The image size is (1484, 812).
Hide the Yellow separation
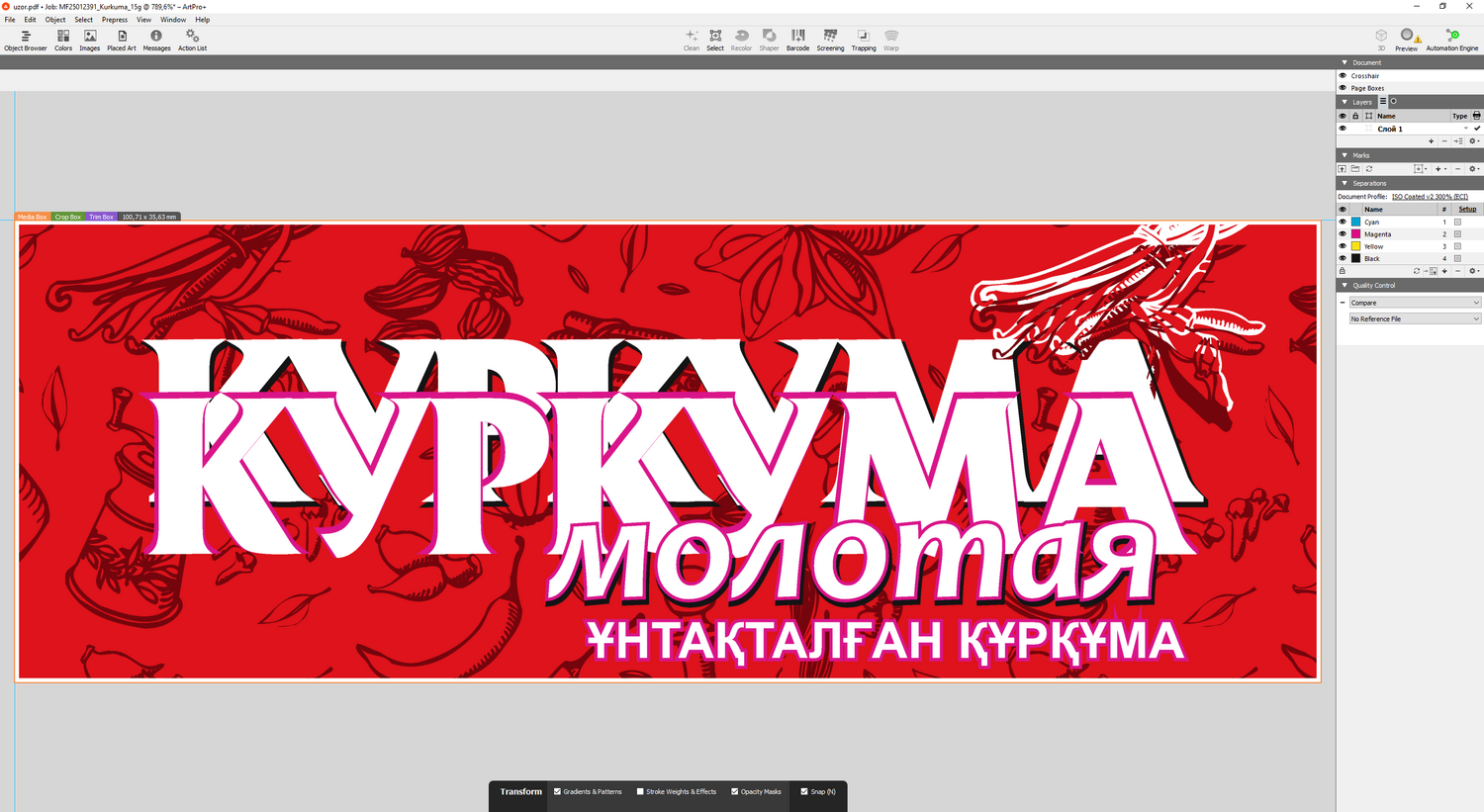click(x=1343, y=246)
